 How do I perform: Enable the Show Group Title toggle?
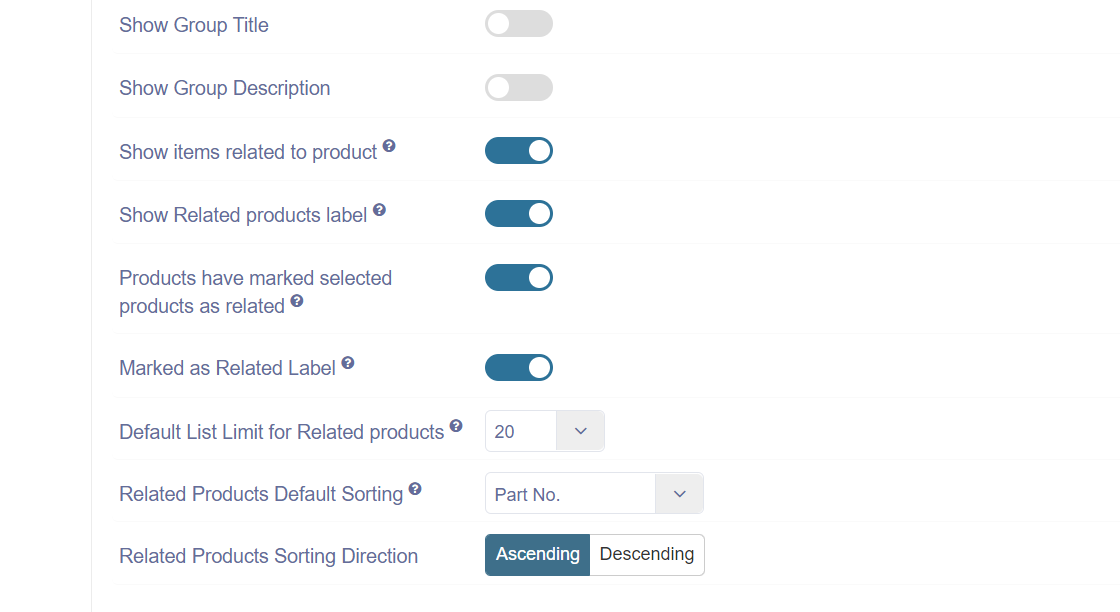(x=519, y=24)
